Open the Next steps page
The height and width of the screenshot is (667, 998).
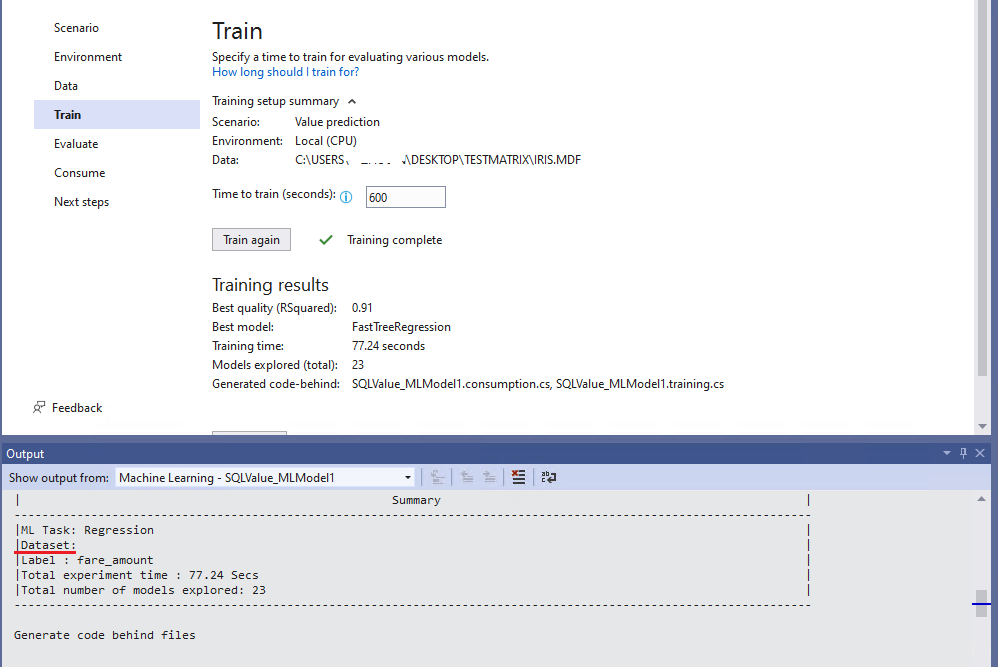tap(81, 202)
